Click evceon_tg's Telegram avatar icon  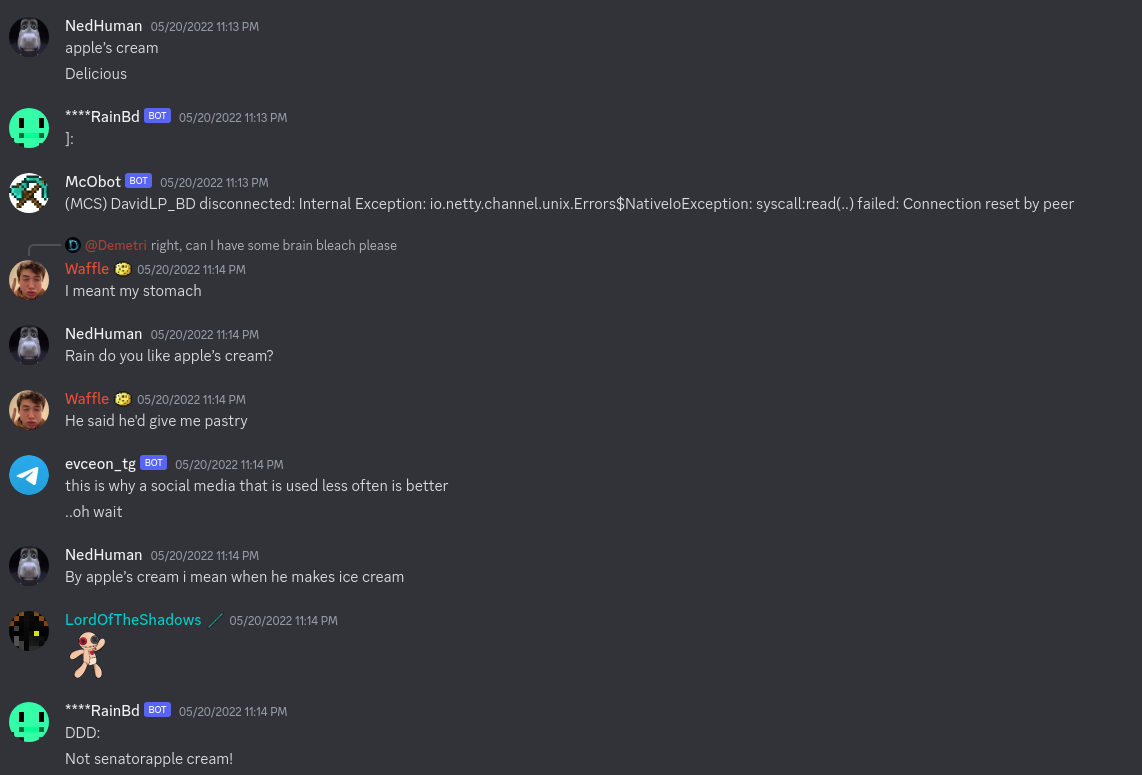tap(29, 475)
